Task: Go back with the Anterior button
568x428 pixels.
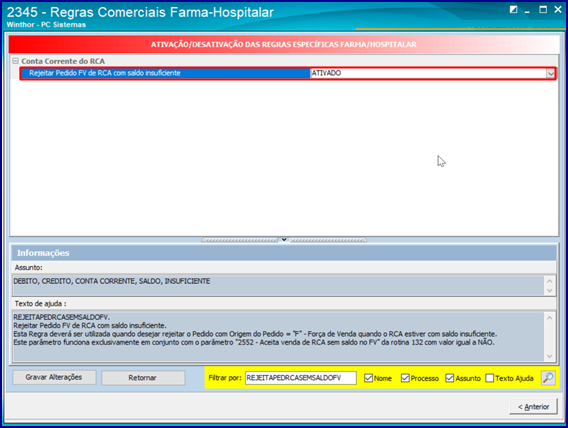Action: [x=533, y=407]
